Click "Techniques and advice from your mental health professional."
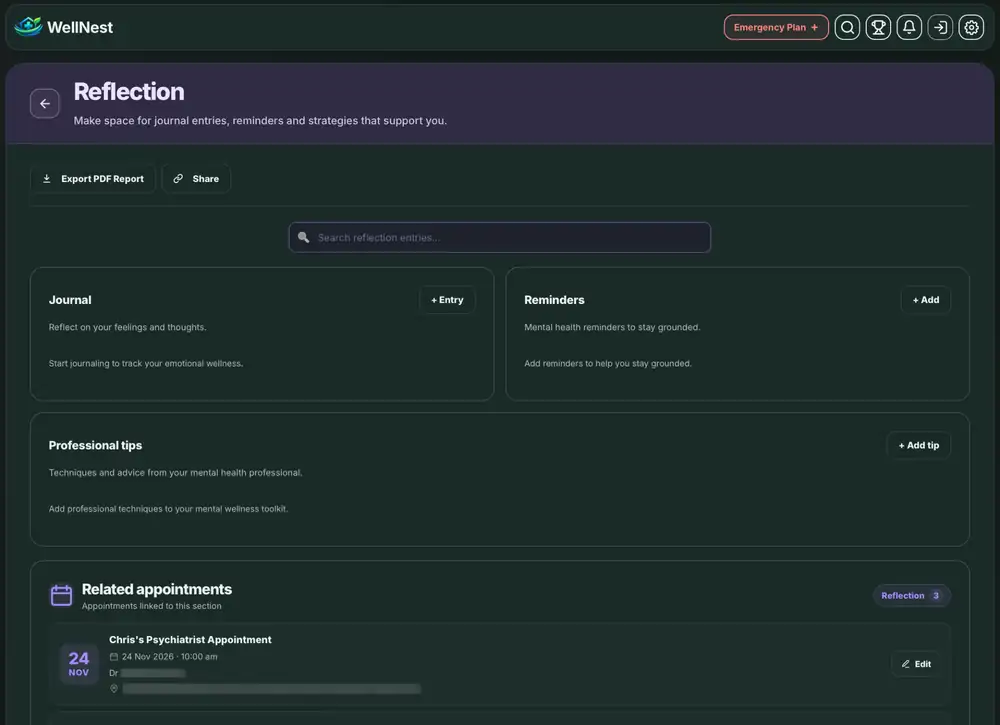 pyautogui.click(x=175, y=472)
